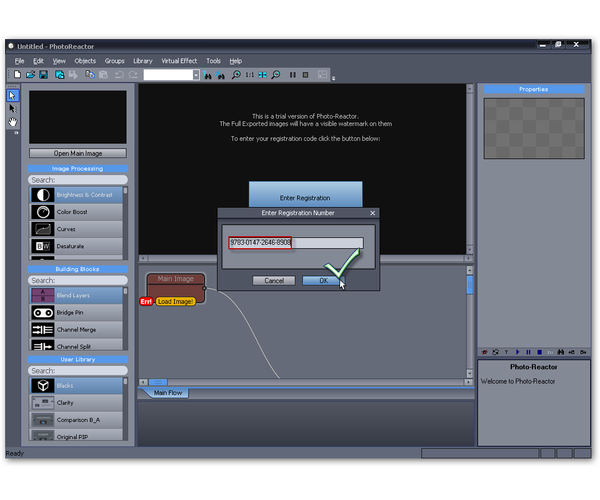Click the Zoom In magnifier icon

236,75
